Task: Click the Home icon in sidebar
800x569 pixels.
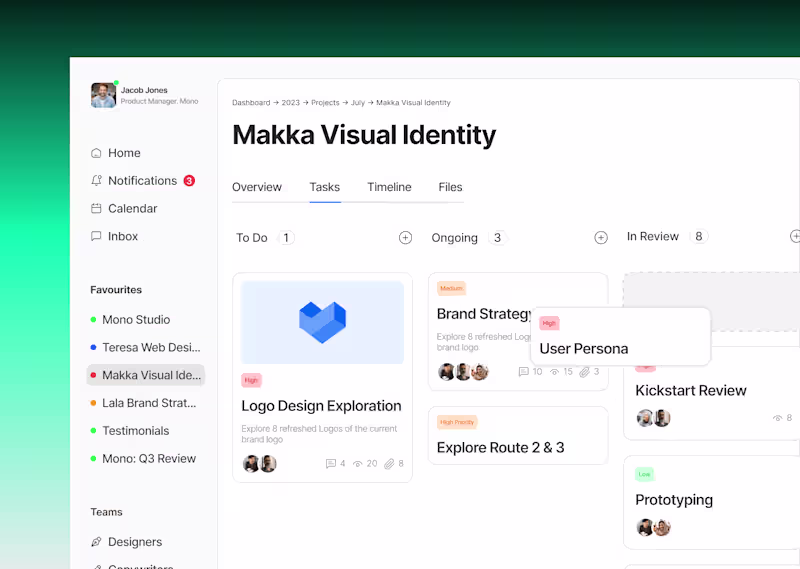Action: 96,153
